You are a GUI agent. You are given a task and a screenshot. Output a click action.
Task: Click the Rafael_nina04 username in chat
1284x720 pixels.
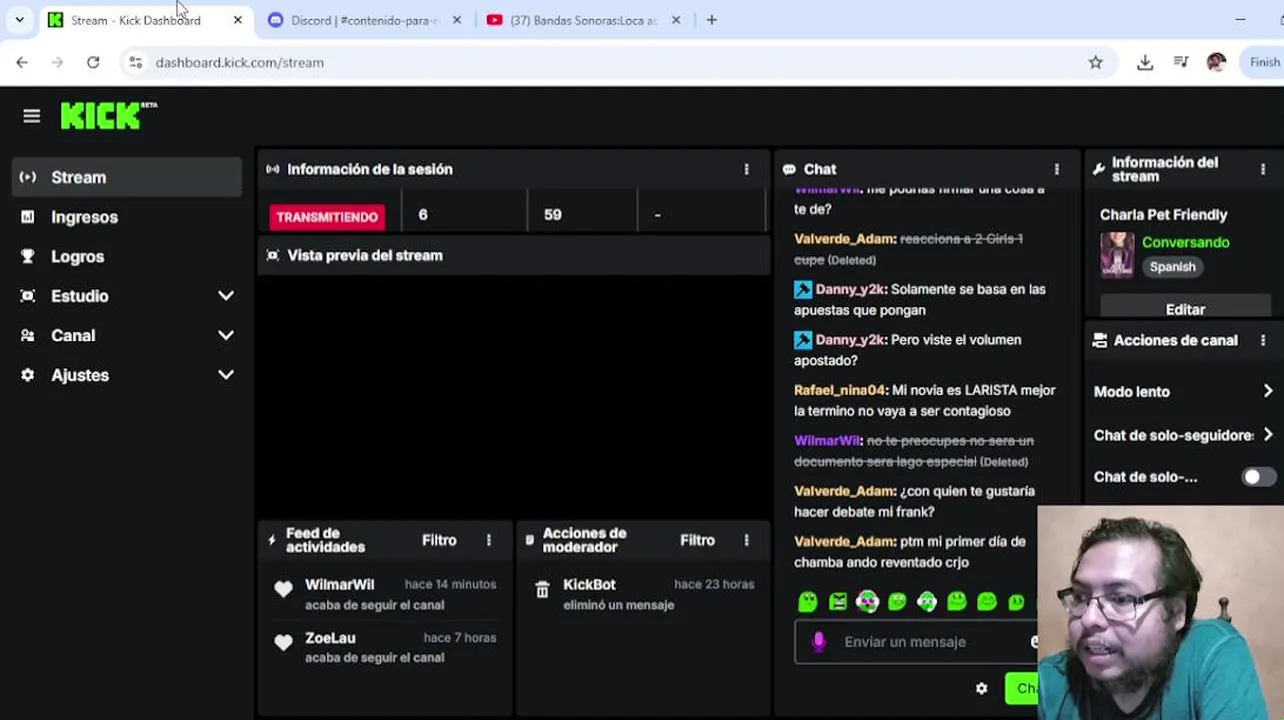coord(840,390)
